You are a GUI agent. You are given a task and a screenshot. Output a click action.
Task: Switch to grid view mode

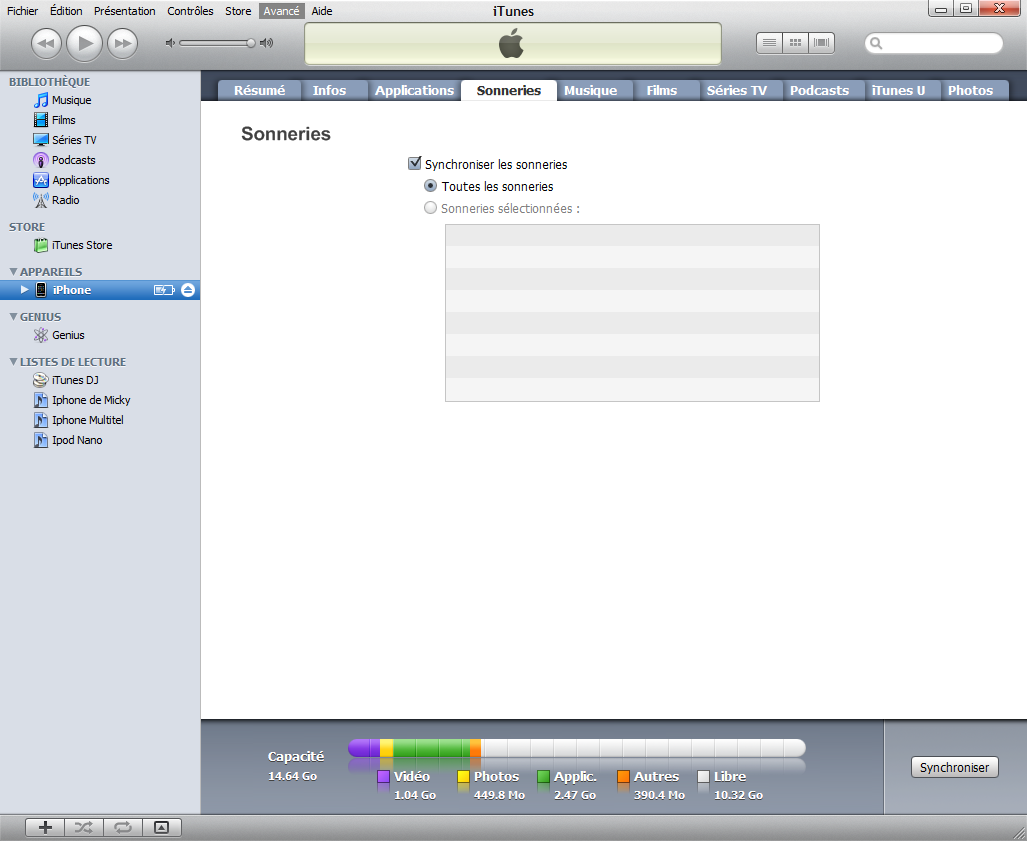click(x=795, y=43)
